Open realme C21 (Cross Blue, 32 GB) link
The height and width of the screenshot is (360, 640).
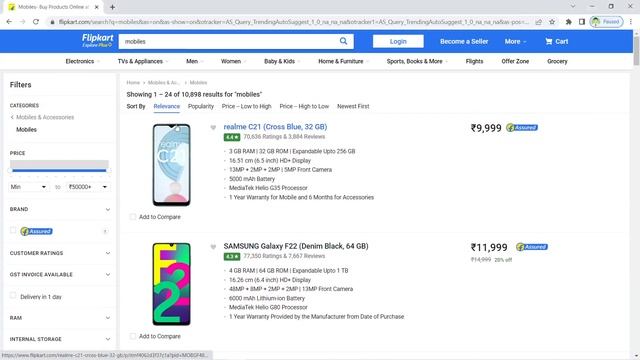(275, 127)
